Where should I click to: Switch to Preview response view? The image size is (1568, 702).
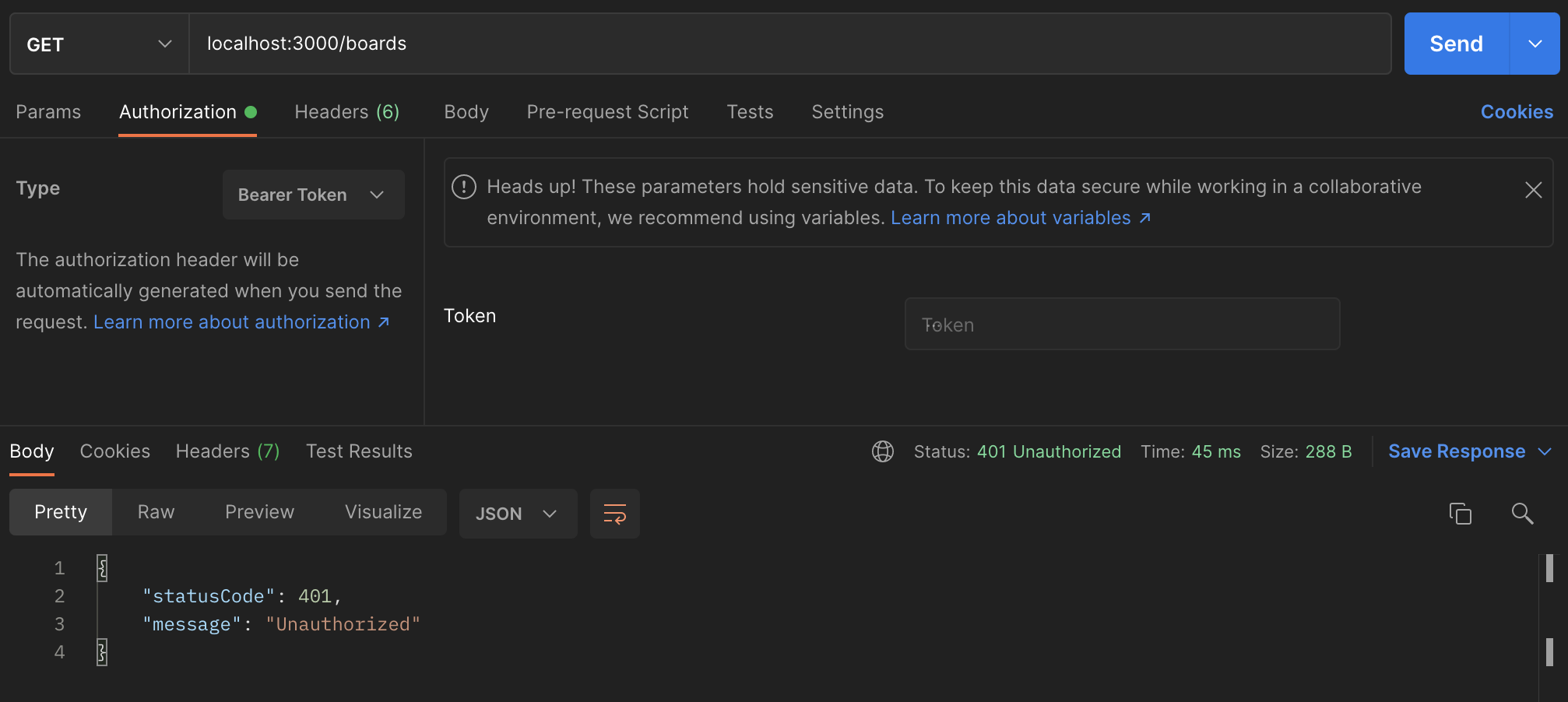(259, 512)
